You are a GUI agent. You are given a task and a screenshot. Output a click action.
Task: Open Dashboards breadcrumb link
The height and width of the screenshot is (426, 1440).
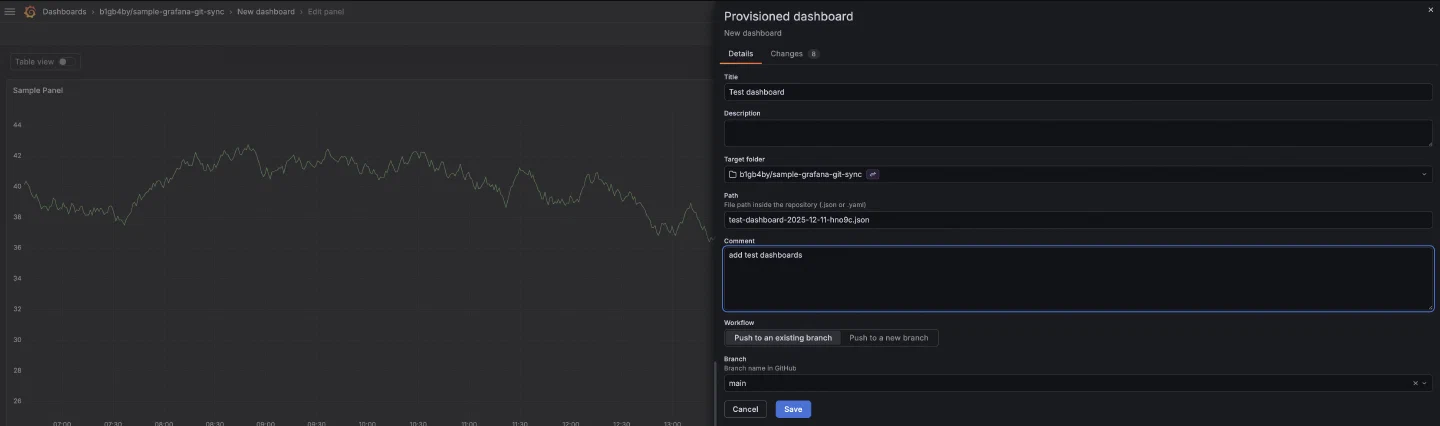click(x=64, y=12)
